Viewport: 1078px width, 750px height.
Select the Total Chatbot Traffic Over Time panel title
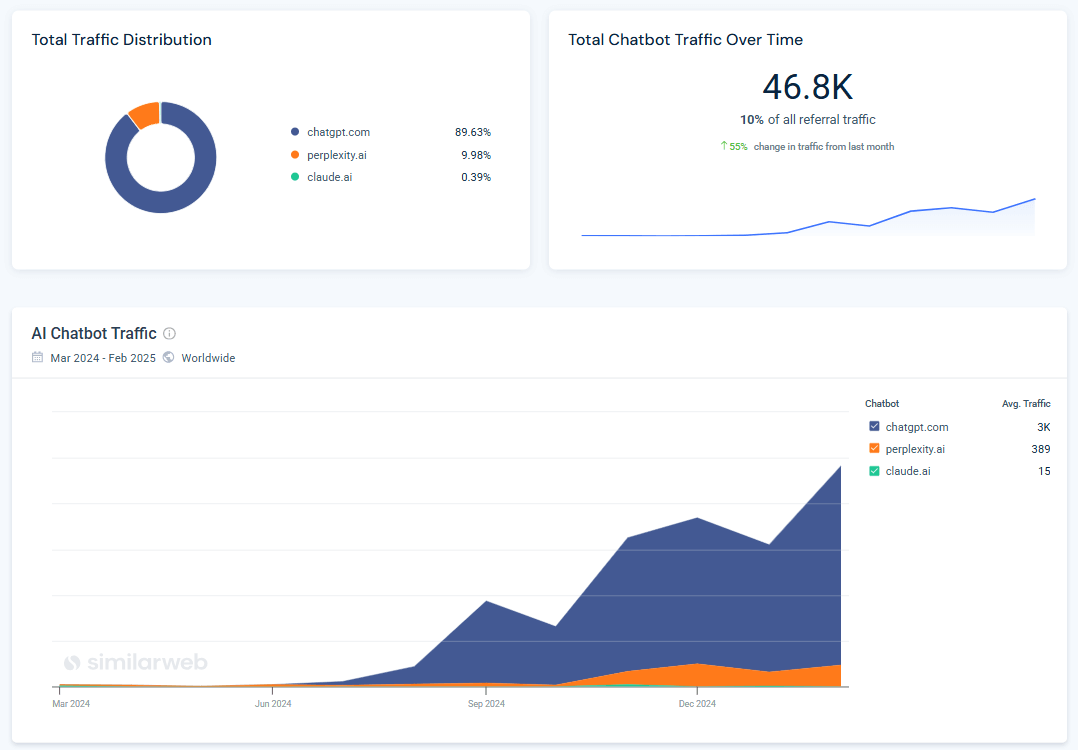(685, 39)
